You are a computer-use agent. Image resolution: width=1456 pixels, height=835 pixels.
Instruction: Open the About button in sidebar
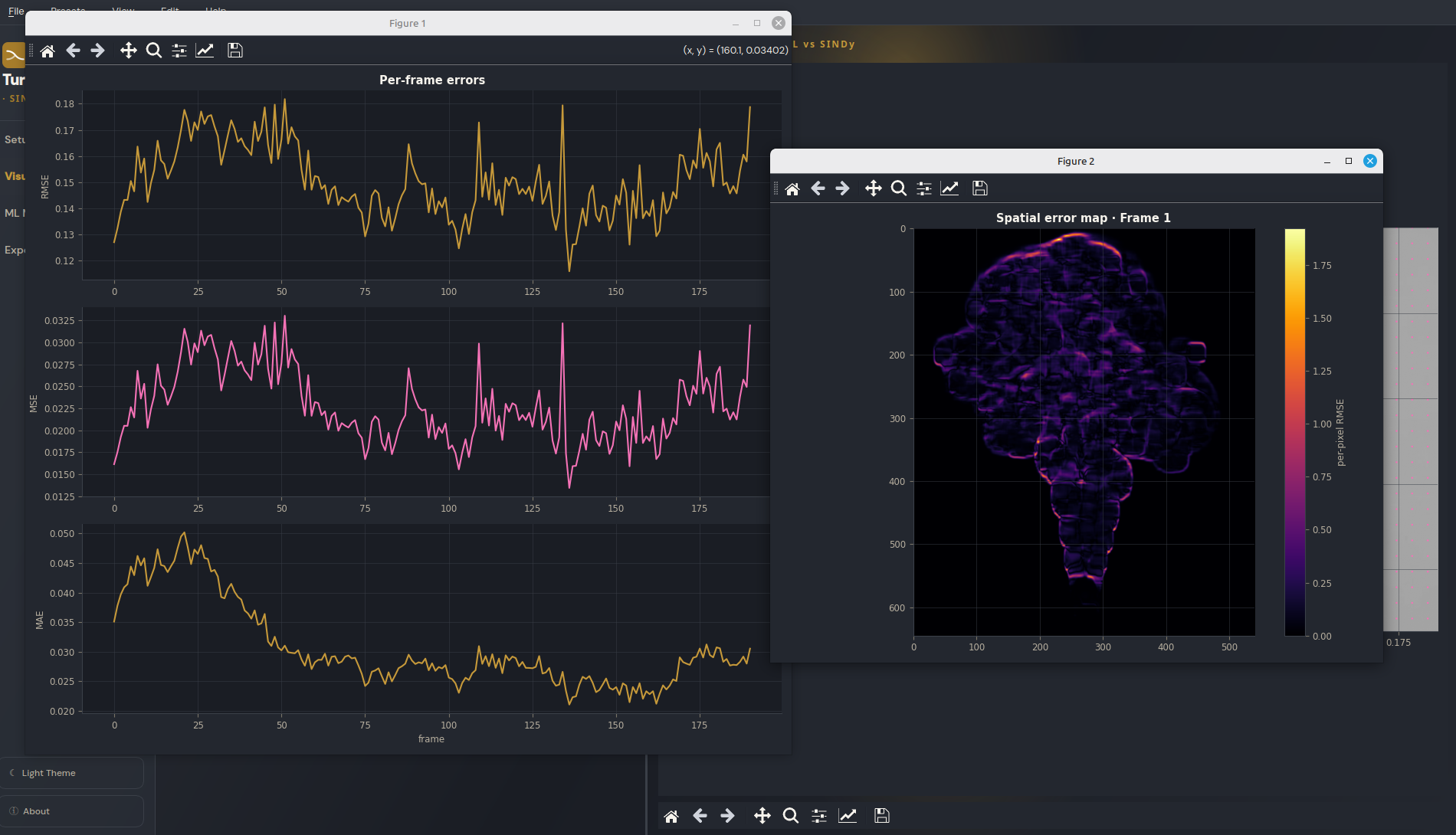point(72,811)
